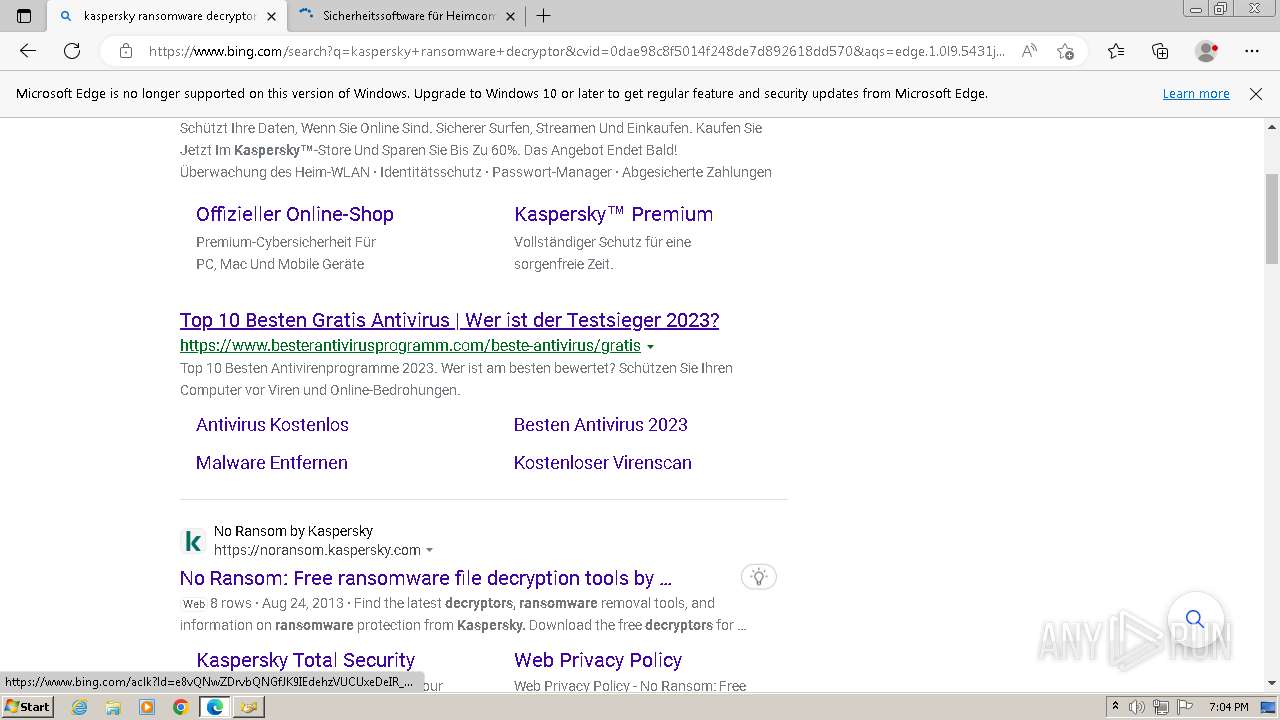
Task: Click the address bar URL field
Action: (x=577, y=51)
